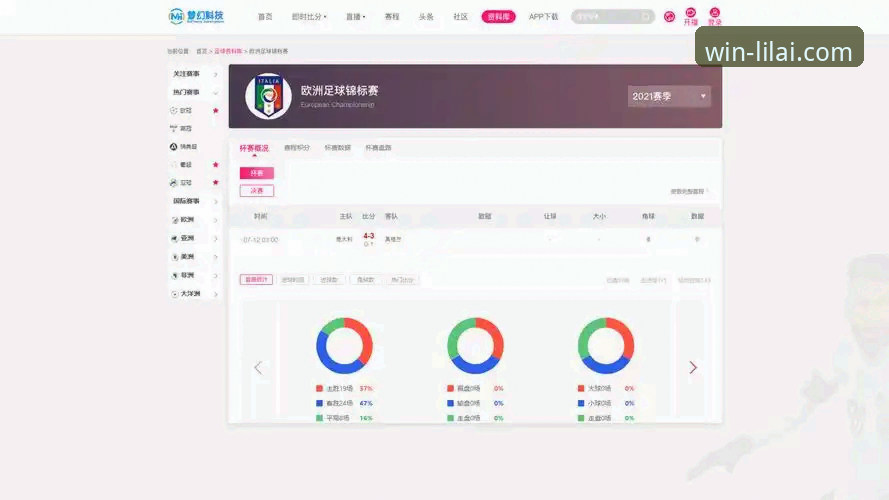Open the 即时比分 dropdown menu
889x500 pixels.
pos(309,17)
